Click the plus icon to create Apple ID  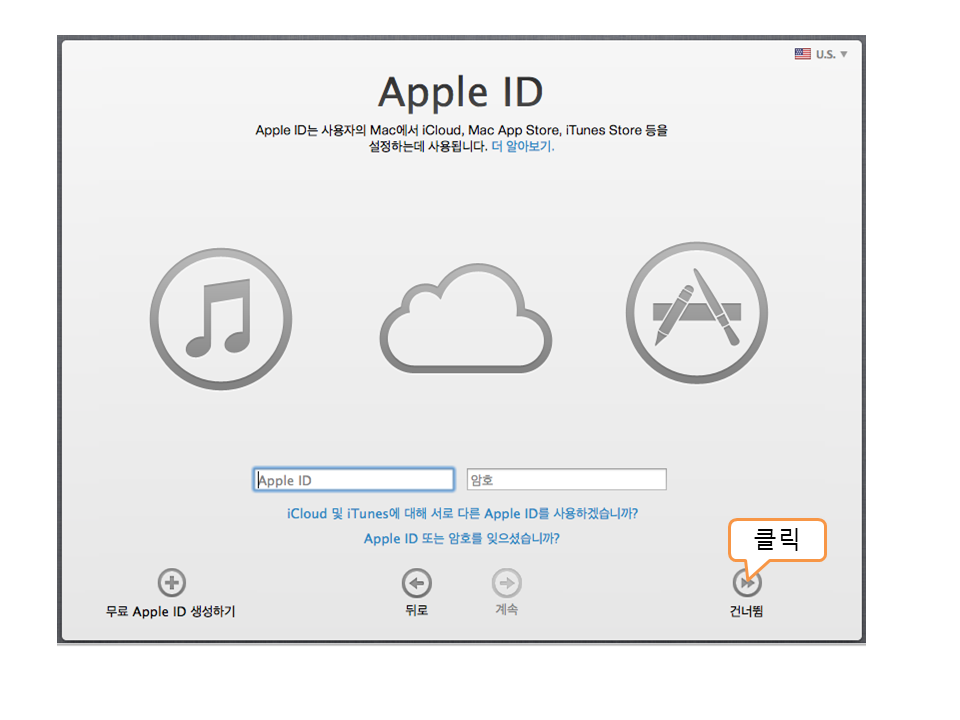172,583
